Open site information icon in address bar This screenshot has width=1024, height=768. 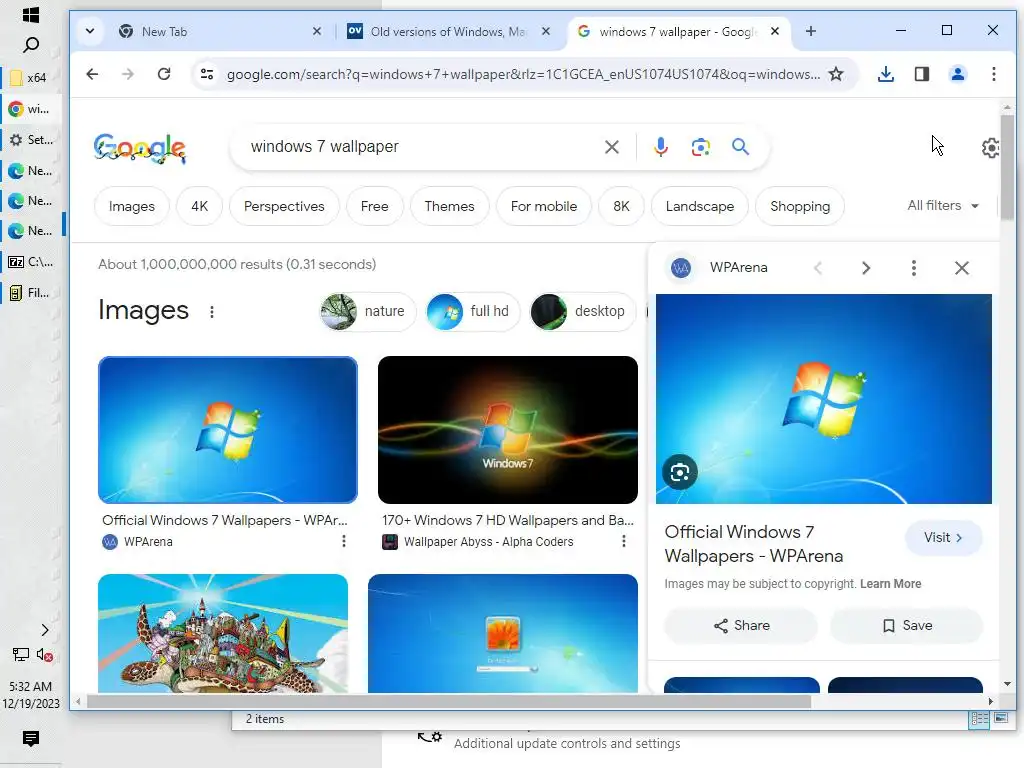(x=207, y=74)
